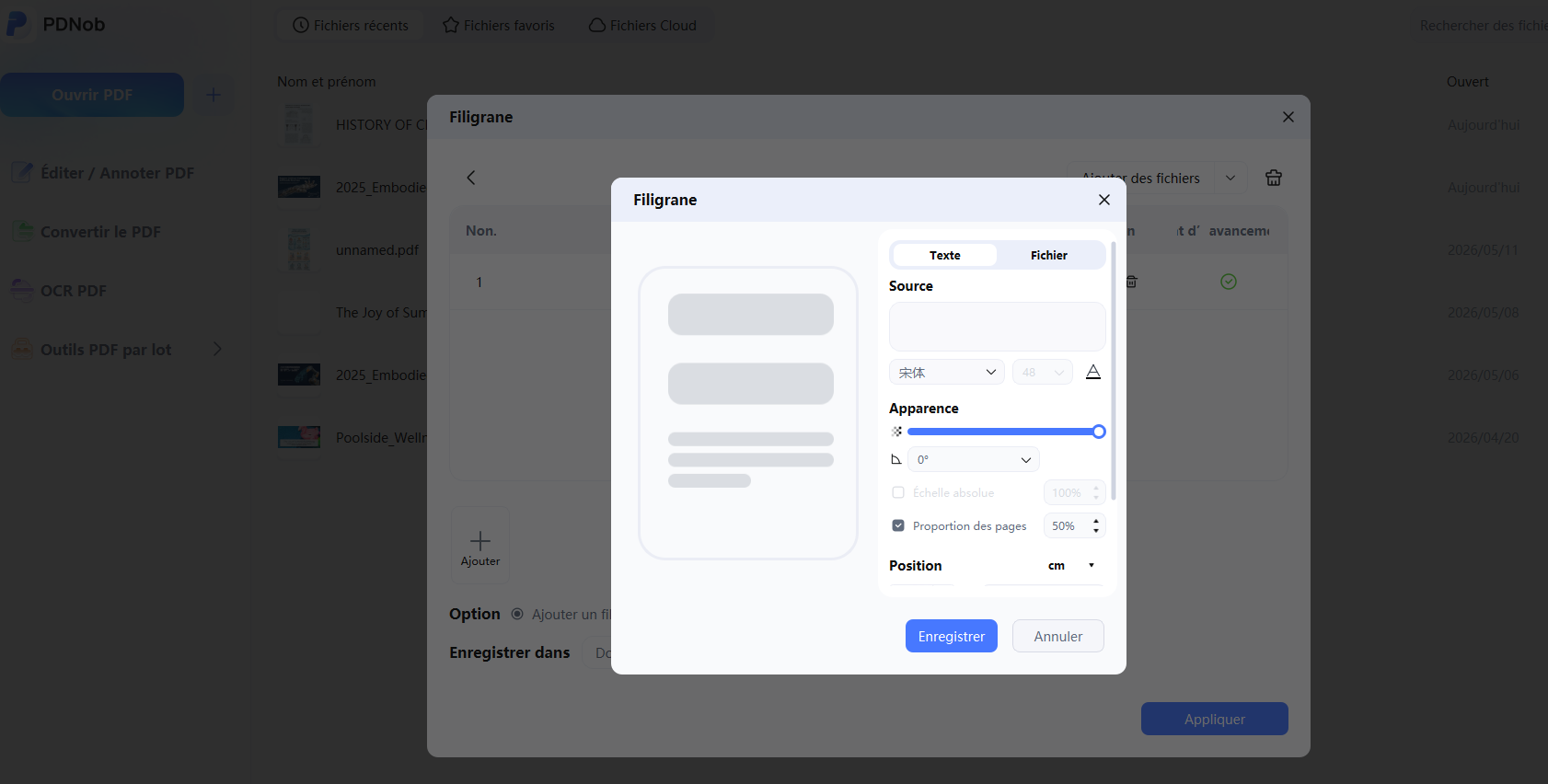Image resolution: width=1548 pixels, height=784 pixels.
Task: Open the Position unit dropdown cm
Action: click(1071, 565)
